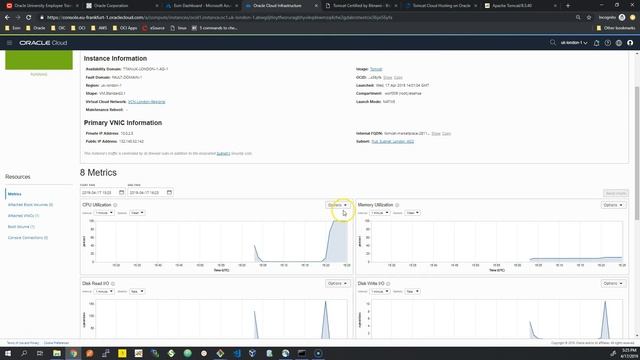640x360 pixels.
Task: Select Metrics in Resources sidebar
Action: pyautogui.click(x=15, y=194)
